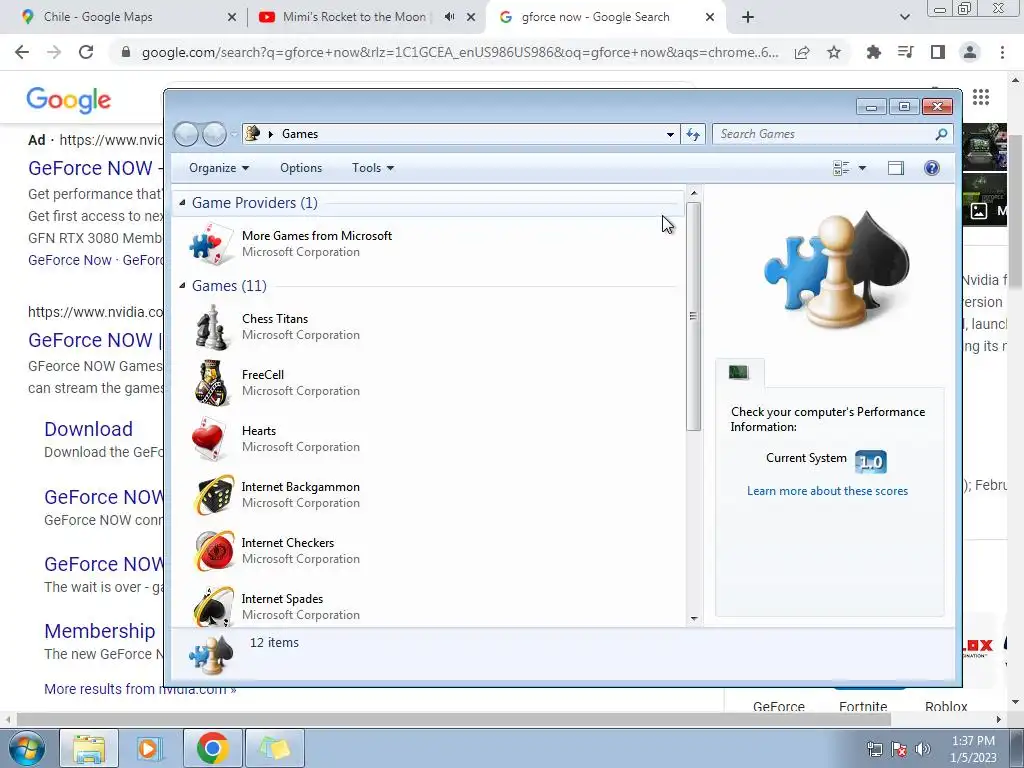
Task: Open Windows Explorer from the taskbar
Action: click(89, 748)
